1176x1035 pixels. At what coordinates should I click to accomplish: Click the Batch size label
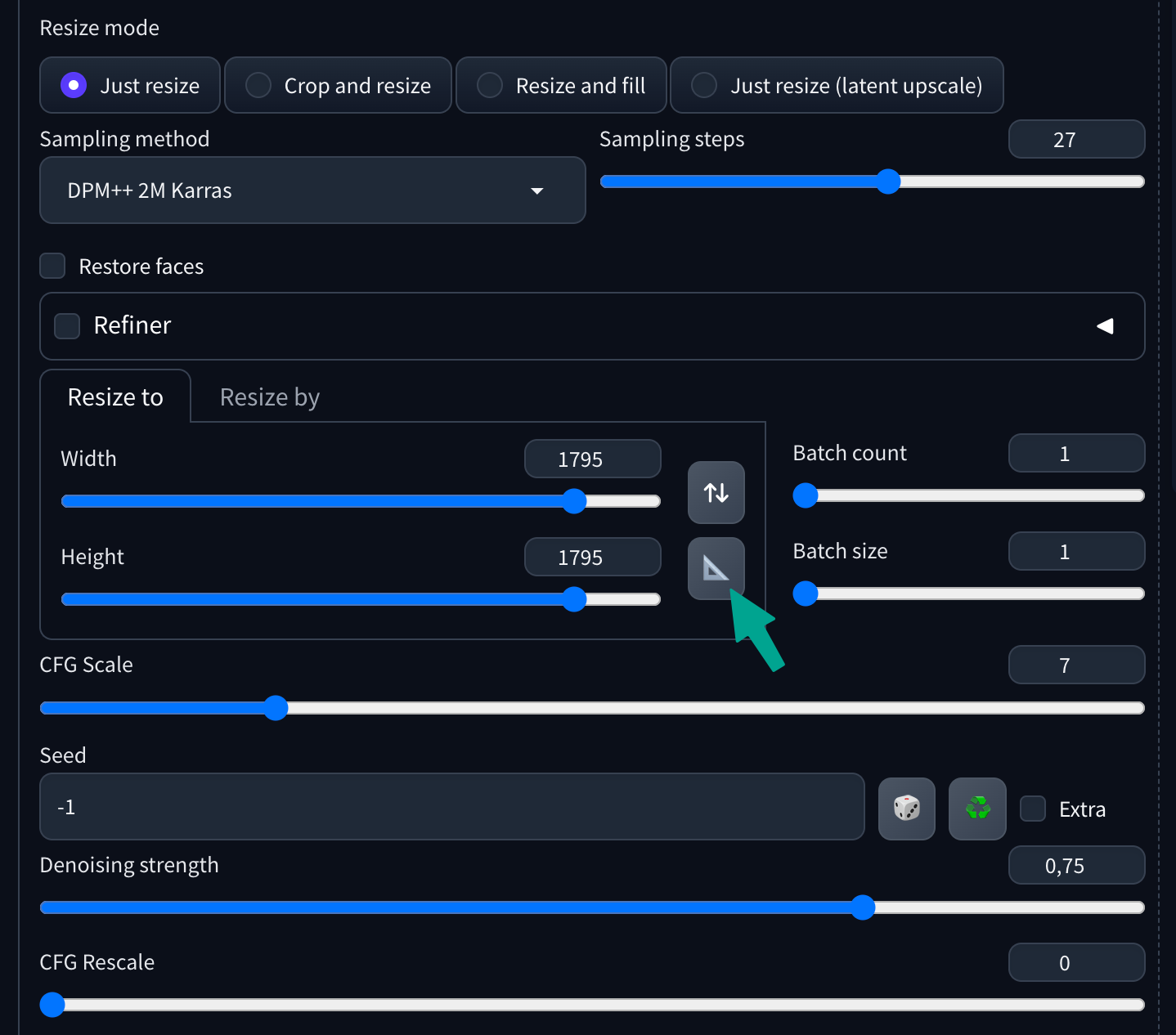point(840,551)
